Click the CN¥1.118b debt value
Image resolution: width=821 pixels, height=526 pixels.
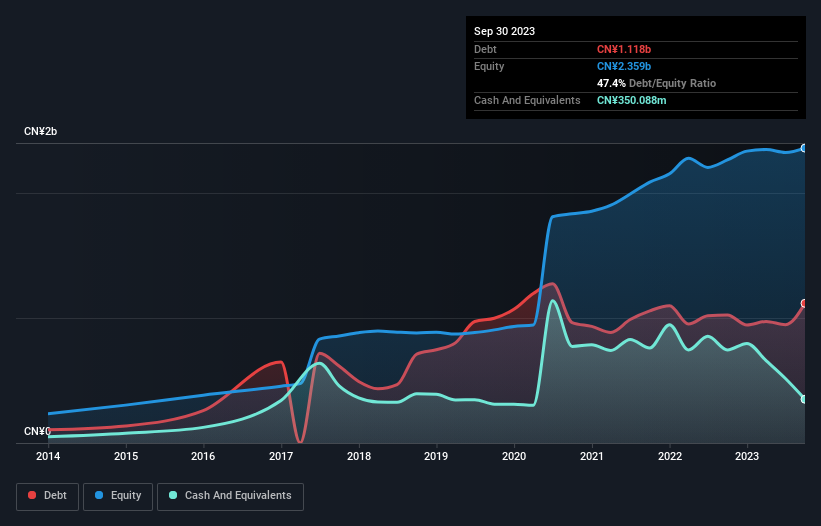[x=624, y=49]
